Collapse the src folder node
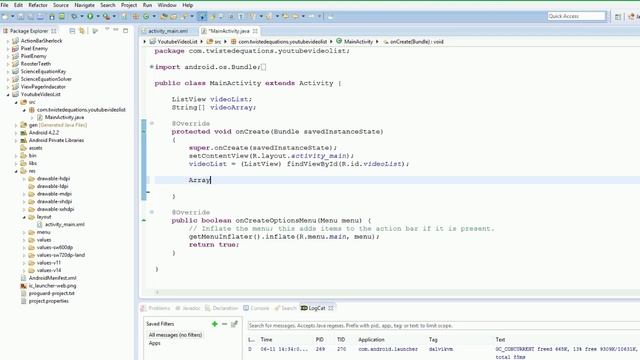 (16, 102)
